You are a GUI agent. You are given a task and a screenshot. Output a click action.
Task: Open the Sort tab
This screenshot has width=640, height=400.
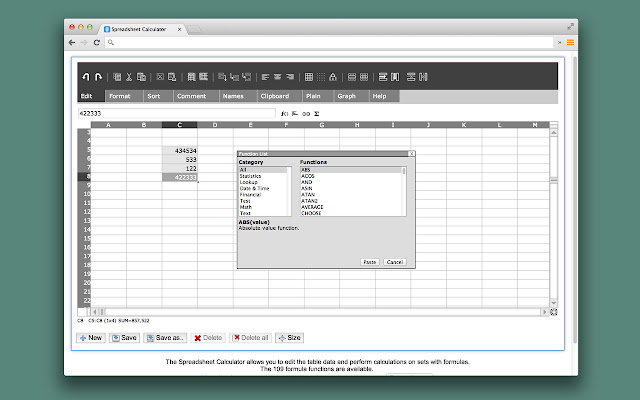pos(158,96)
